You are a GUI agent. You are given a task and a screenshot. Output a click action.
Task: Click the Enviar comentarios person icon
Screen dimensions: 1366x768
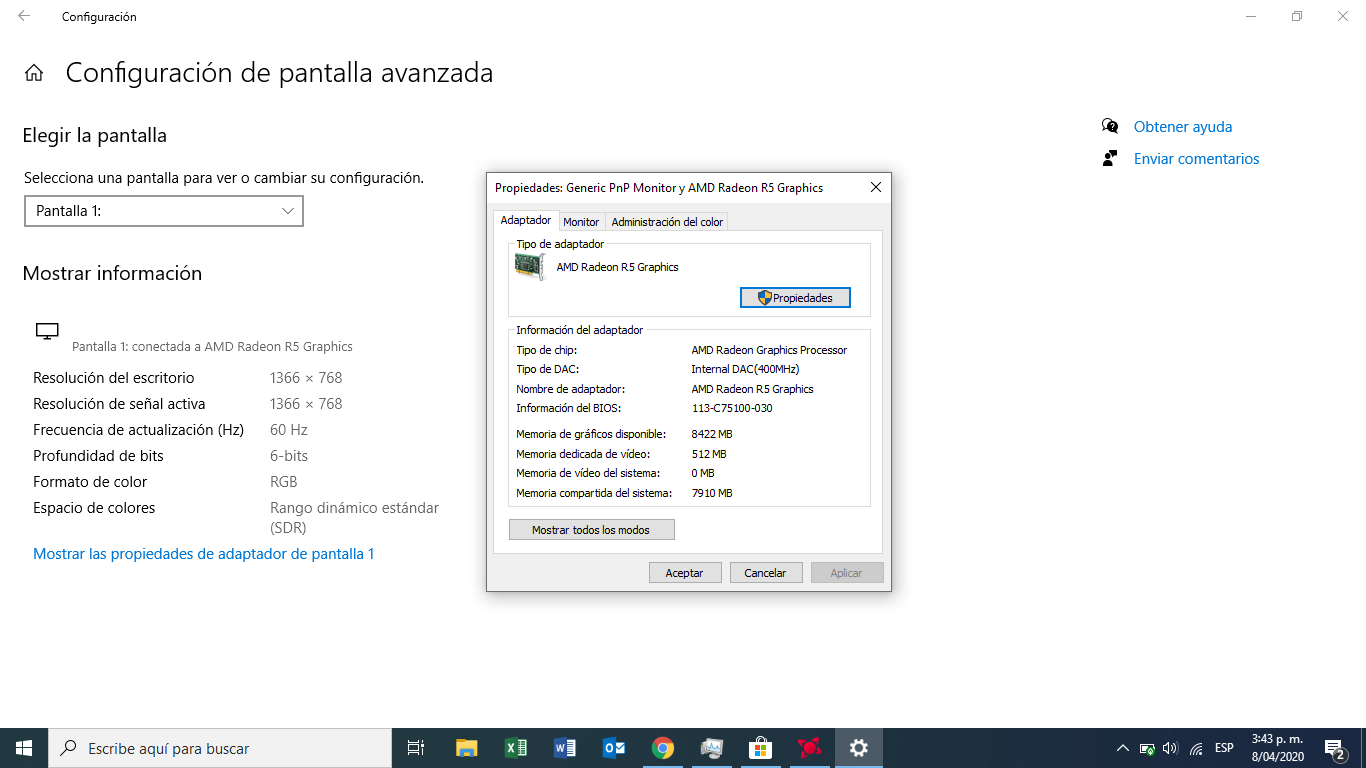pos(1109,158)
